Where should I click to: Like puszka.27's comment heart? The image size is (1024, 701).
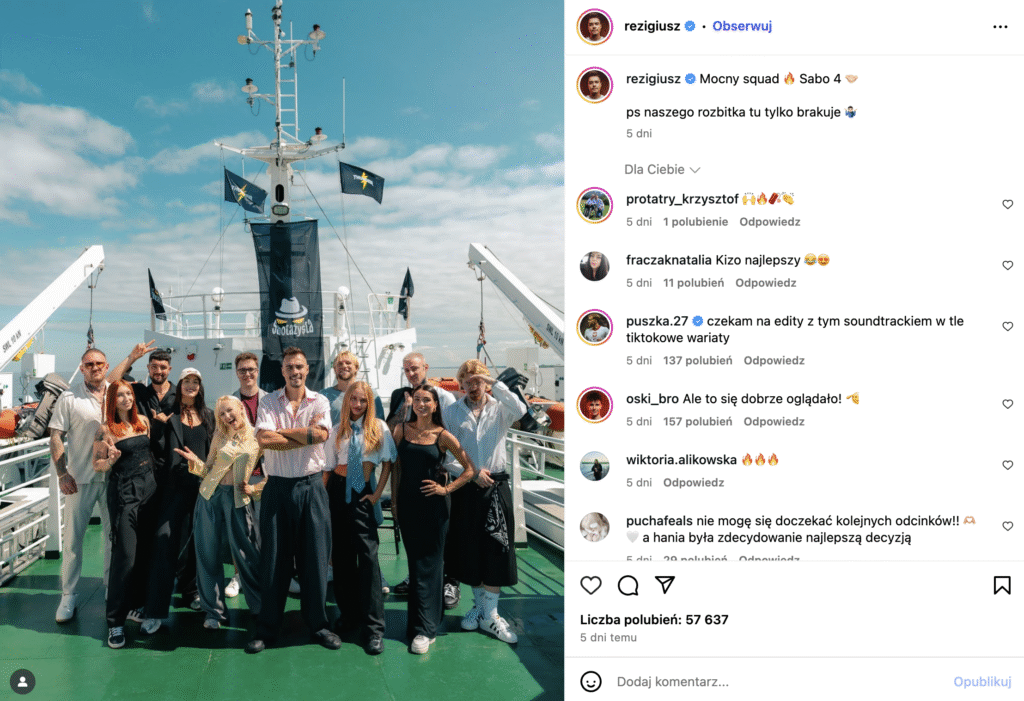pyautogui.click(x=1007, y=326)
